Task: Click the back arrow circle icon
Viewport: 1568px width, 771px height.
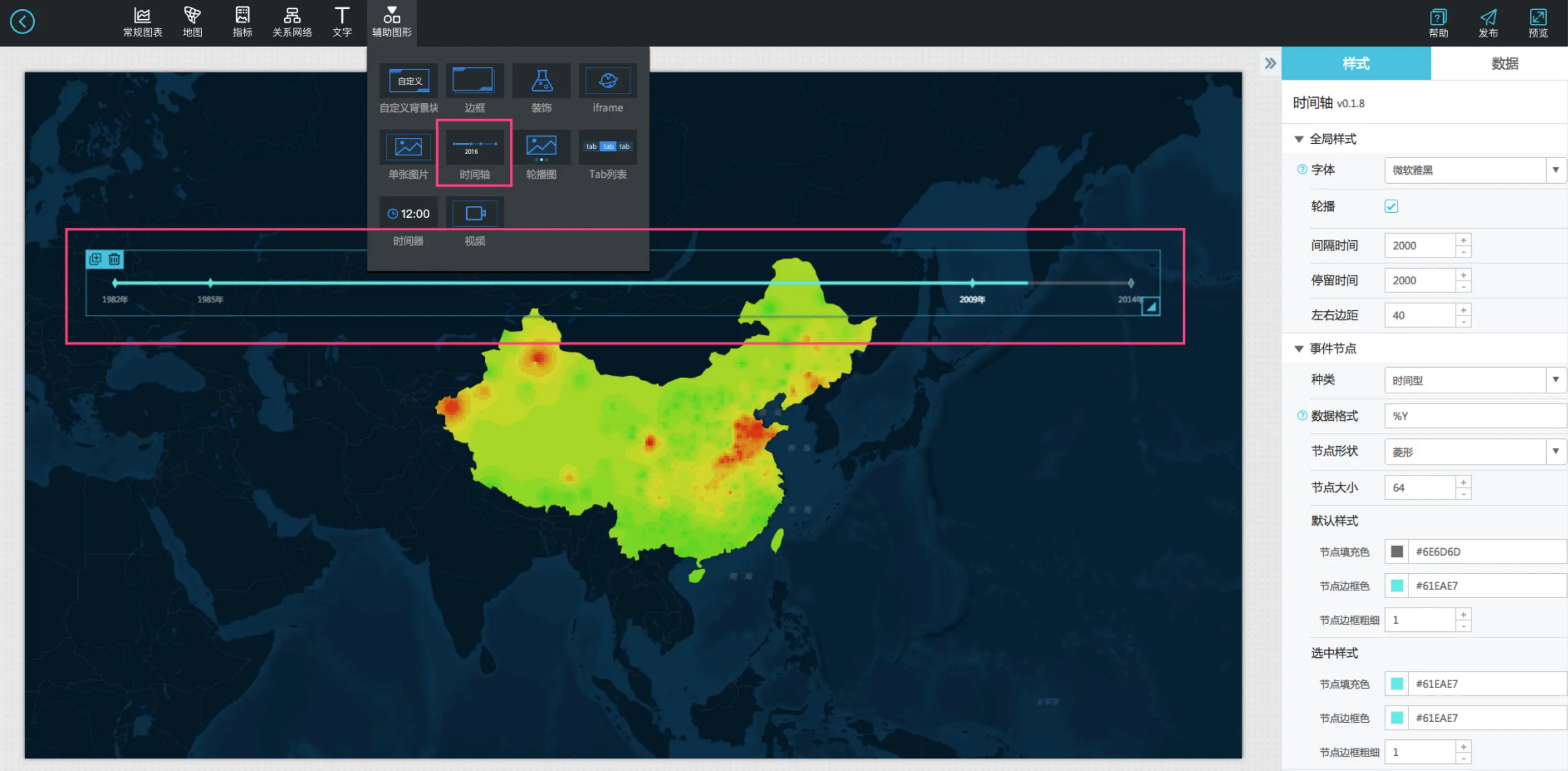Action: pyautogui.click(x=22, y=22)
